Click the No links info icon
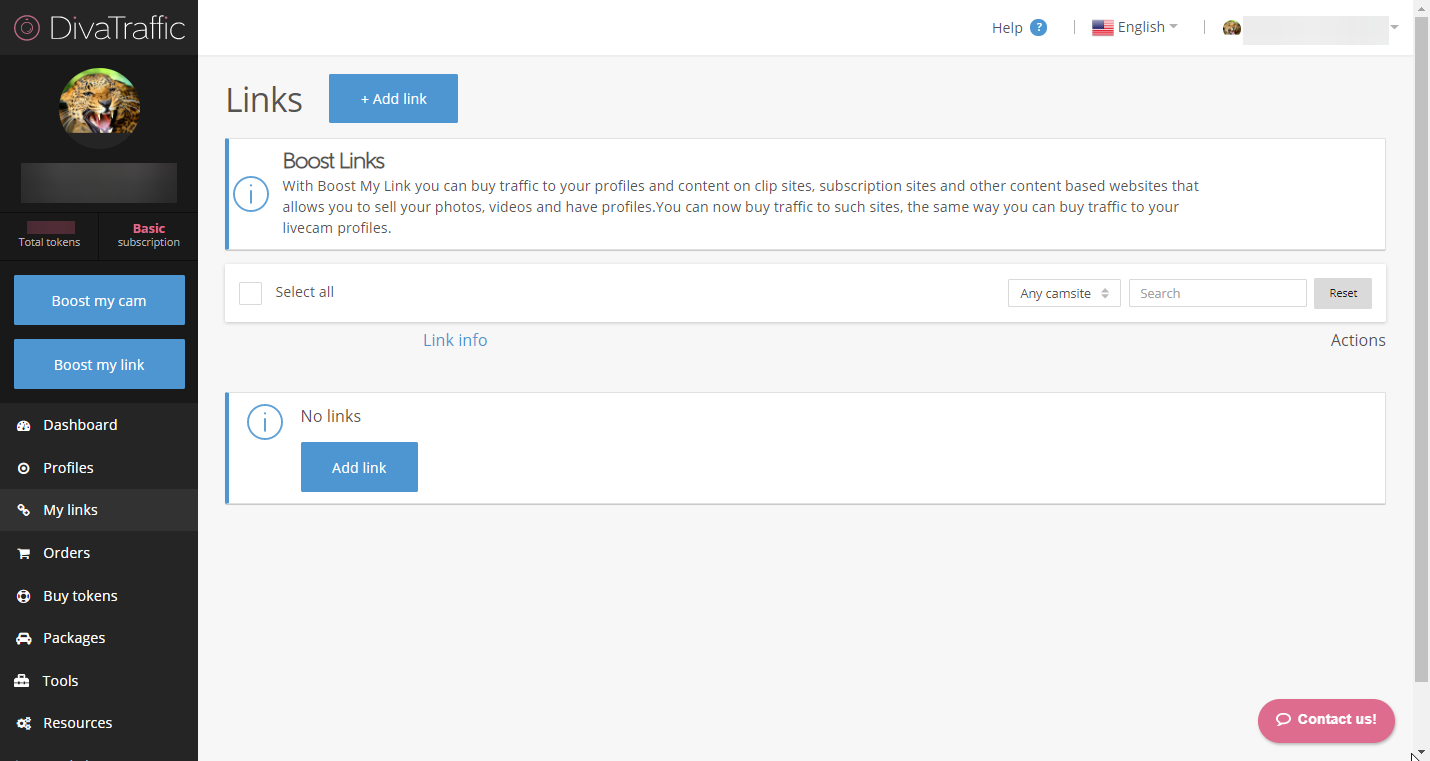Image resolution: width=1430 pixels, height=761 pixels. [265, 422]
